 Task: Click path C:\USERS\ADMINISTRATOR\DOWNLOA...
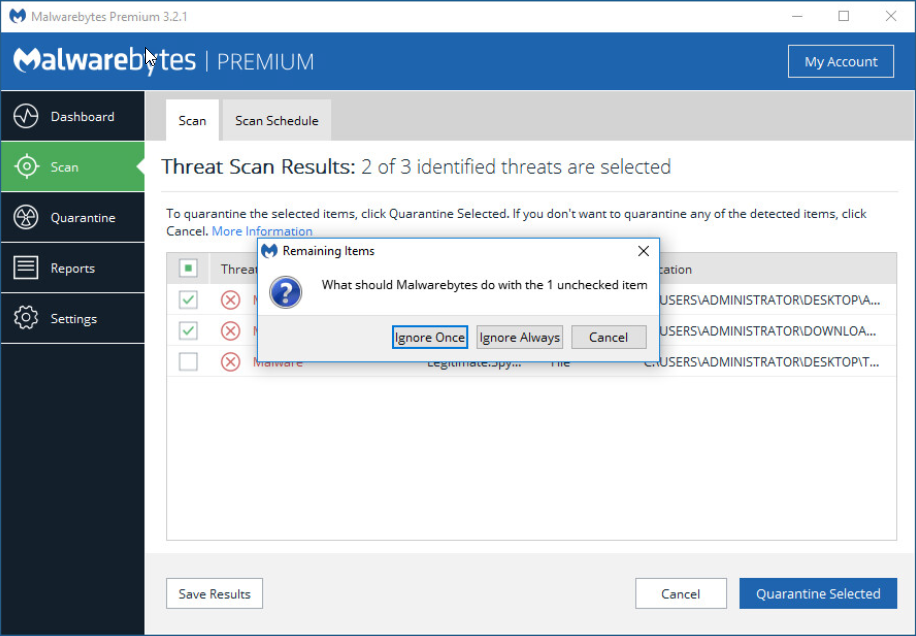tap(768, 331)
